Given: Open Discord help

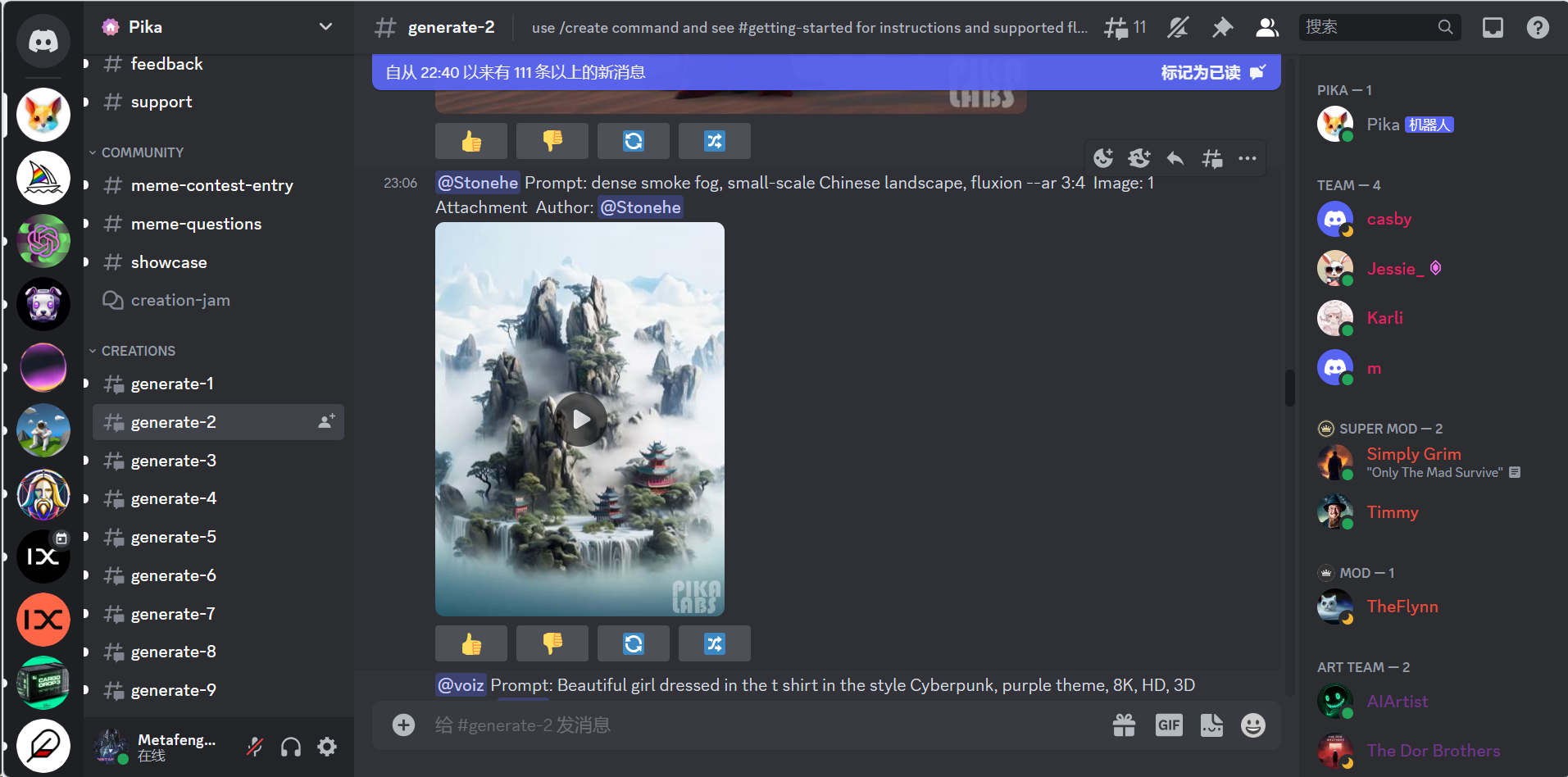Looking at the screenshot, I should [1538, 28].
